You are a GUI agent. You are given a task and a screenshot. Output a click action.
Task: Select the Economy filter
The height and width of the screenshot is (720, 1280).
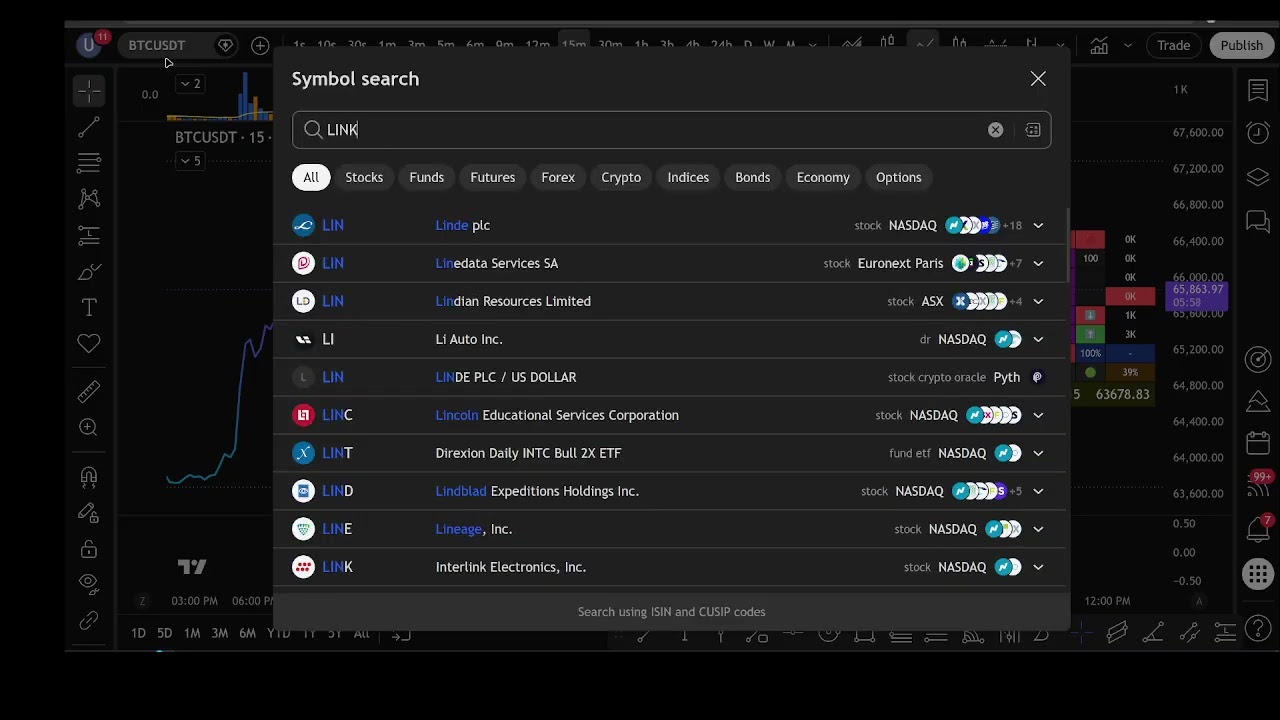click(823, 177)
